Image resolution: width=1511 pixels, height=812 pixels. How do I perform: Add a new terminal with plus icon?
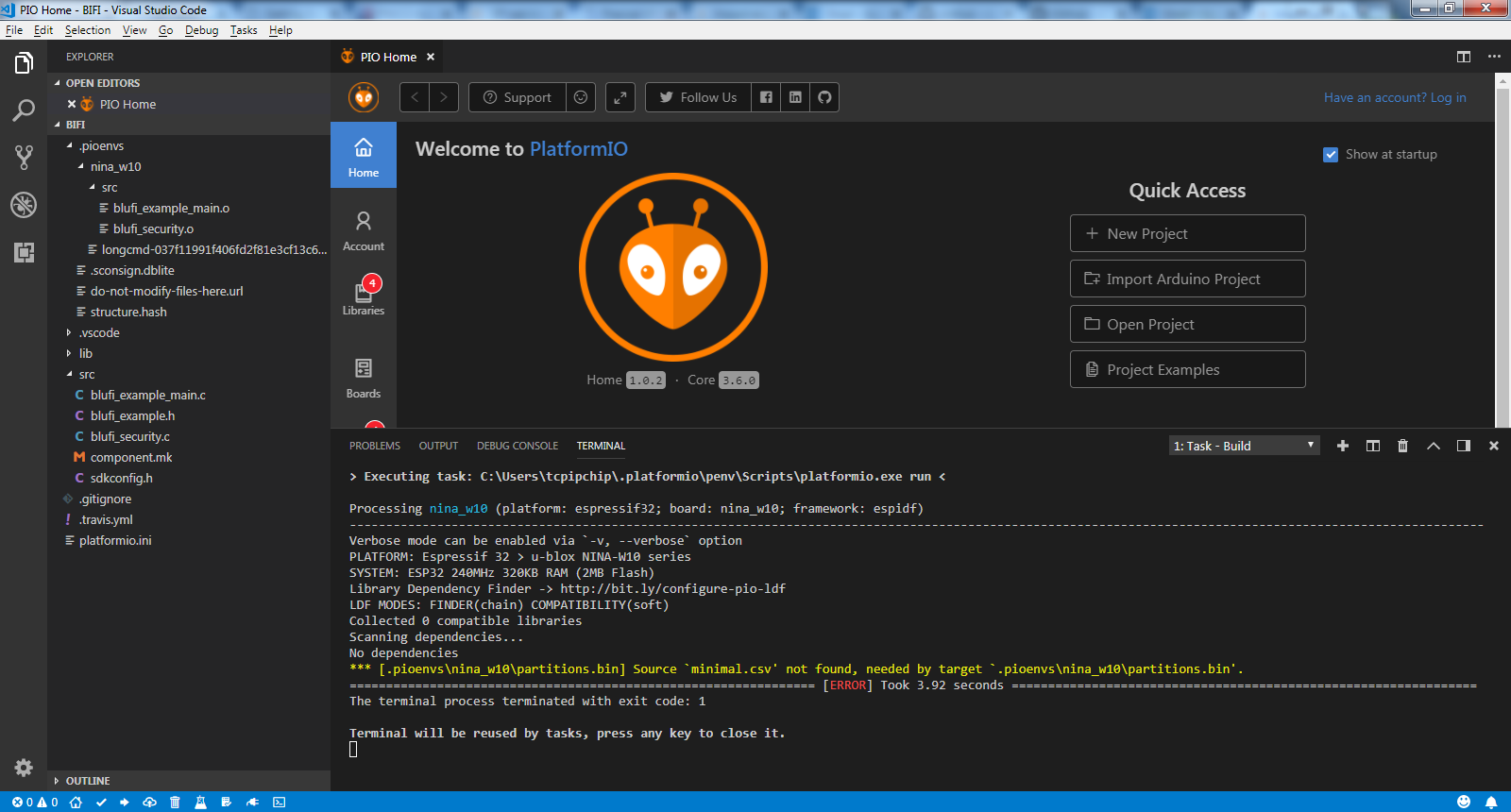tap(1343, 446)
